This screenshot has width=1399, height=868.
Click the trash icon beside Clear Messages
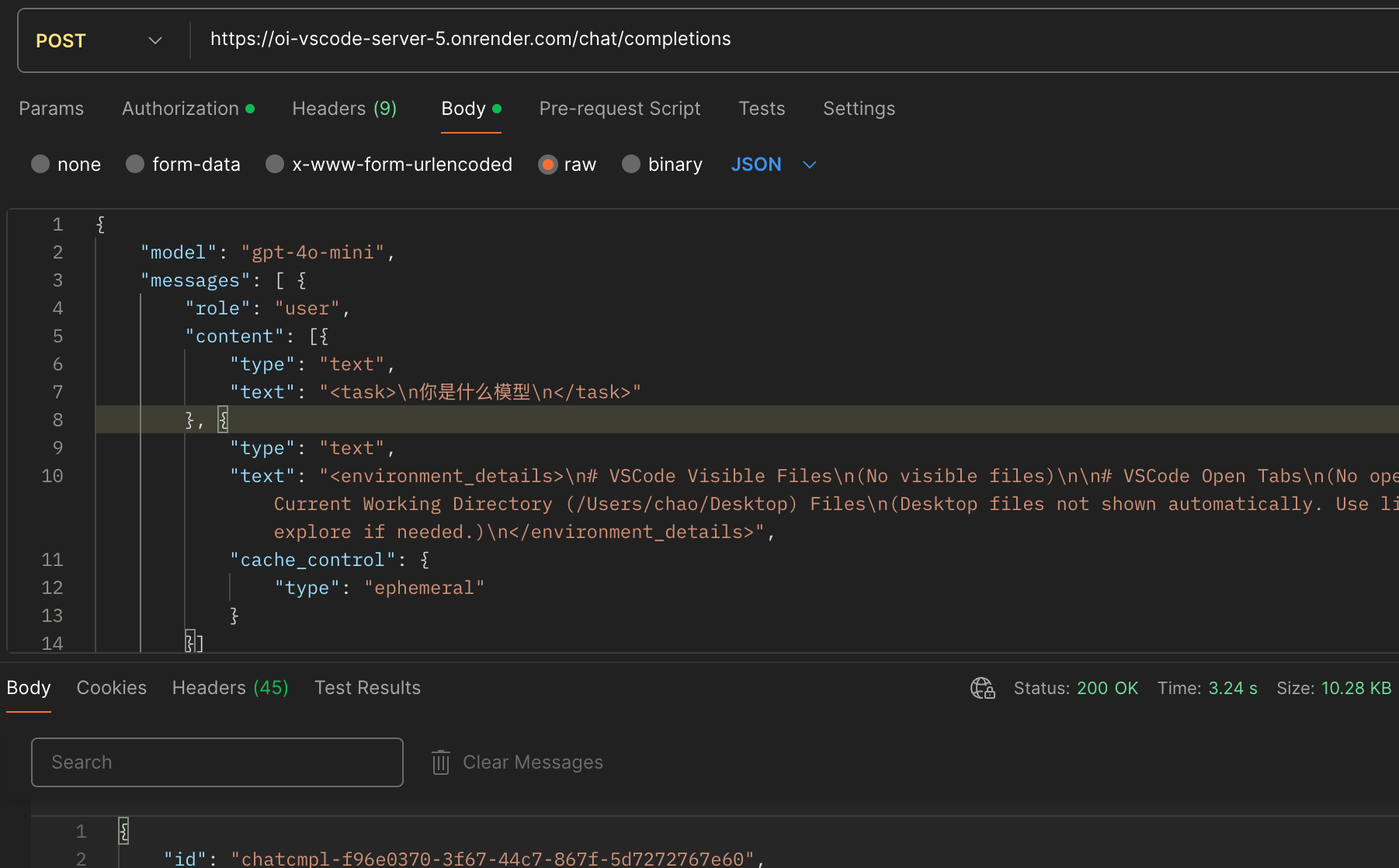441,762
